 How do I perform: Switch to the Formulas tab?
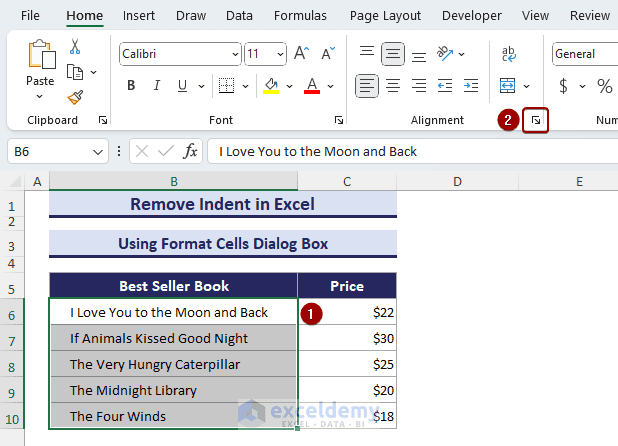(x=300, y=15)
